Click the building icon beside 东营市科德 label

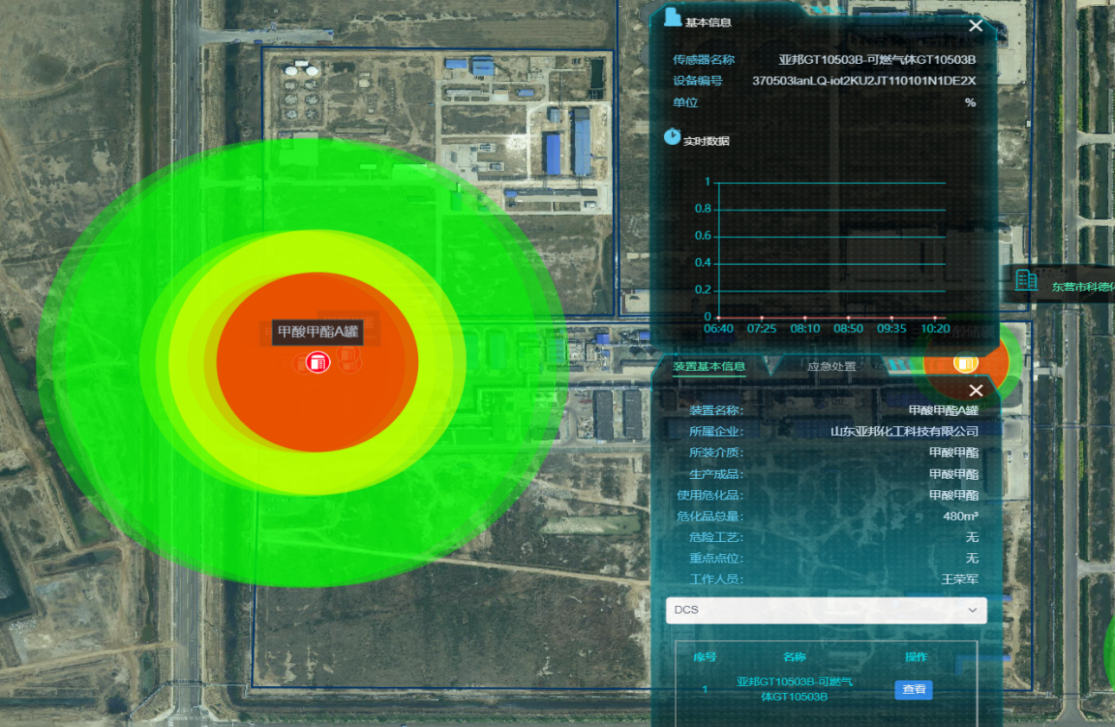point(1024,279)
